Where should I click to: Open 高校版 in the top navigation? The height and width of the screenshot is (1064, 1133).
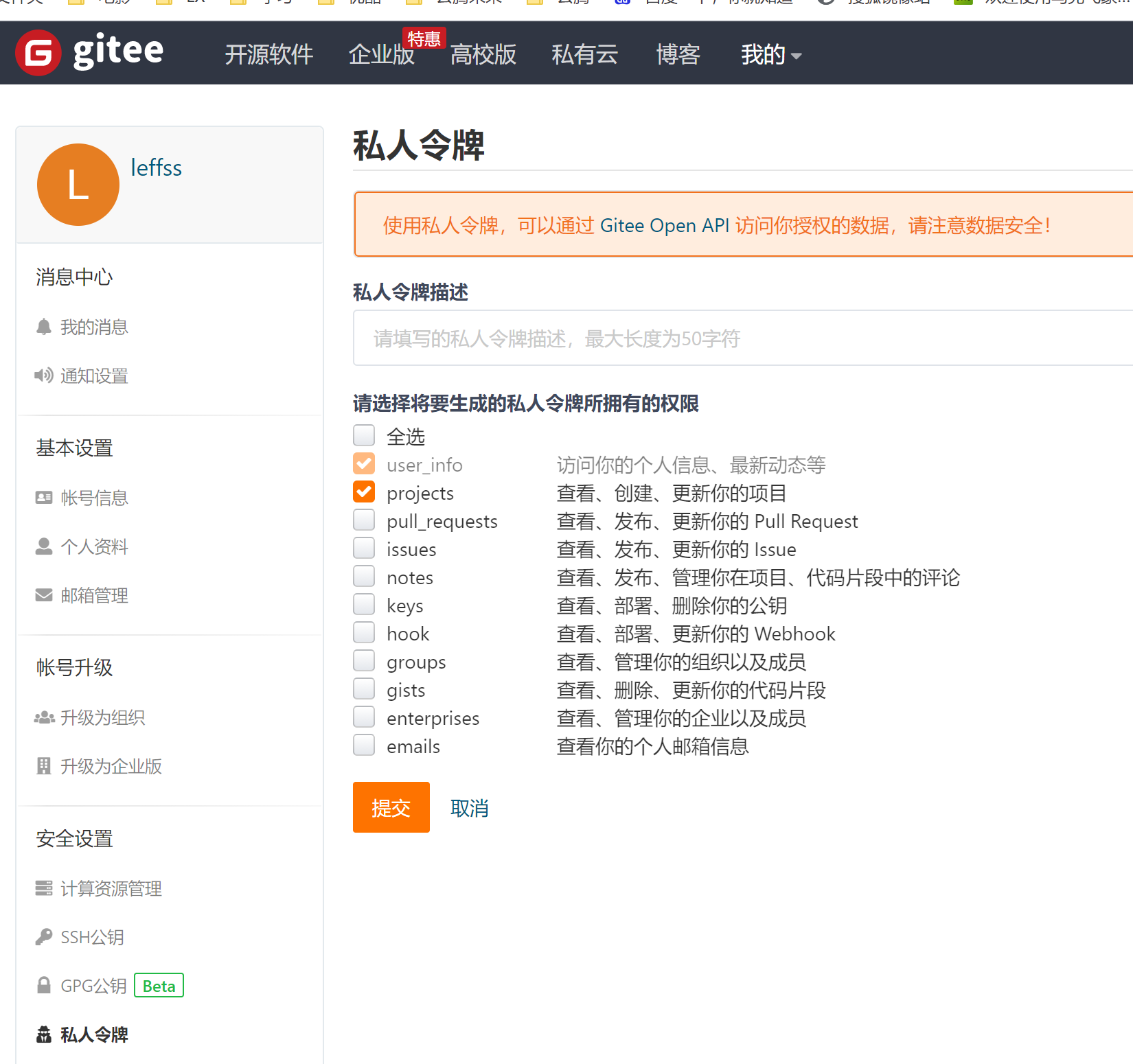pos(483,54)
